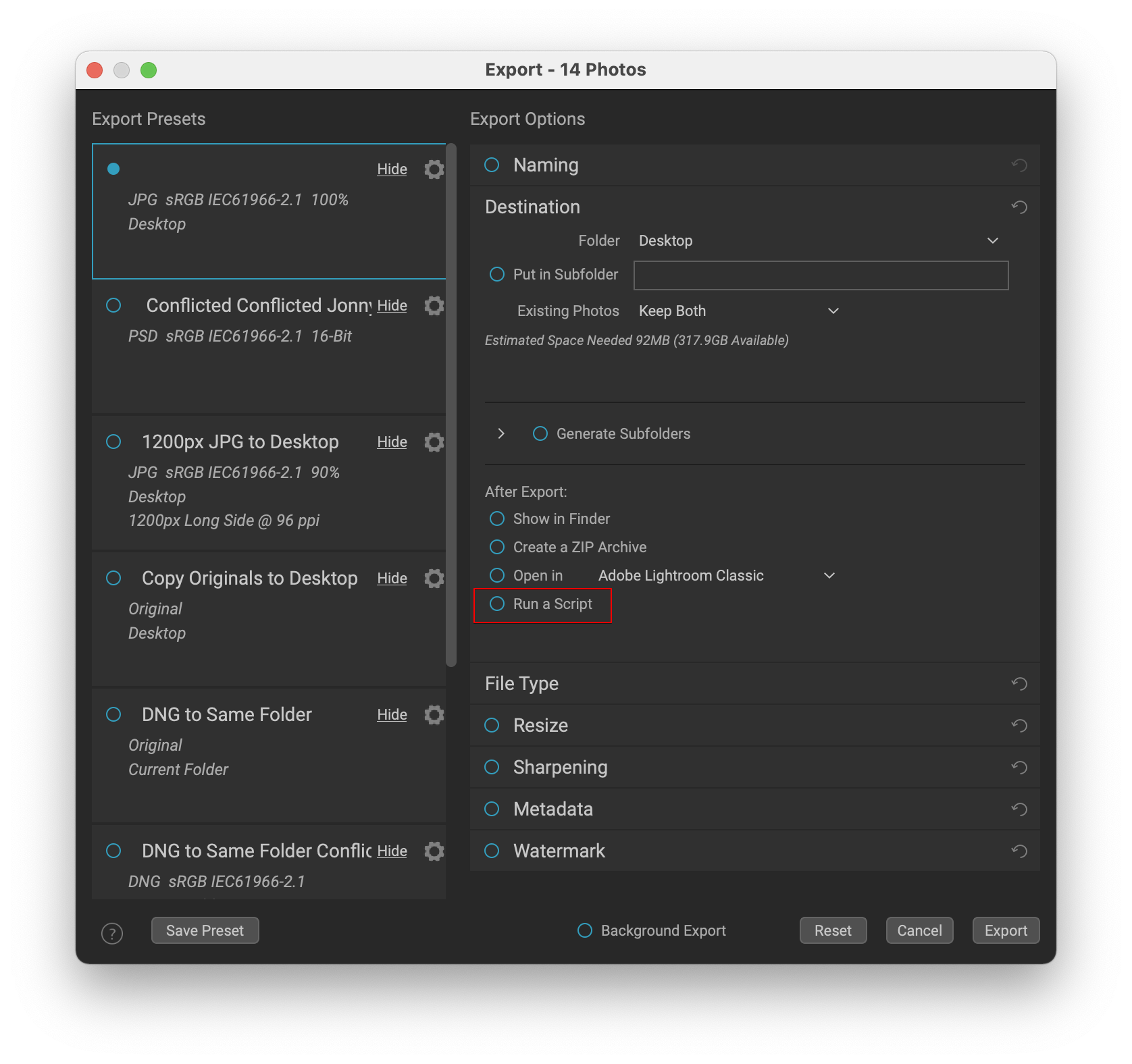Reset the Destination section with its undo arrow
The image size is (1132, 1064).
(x=1019, y=207)
